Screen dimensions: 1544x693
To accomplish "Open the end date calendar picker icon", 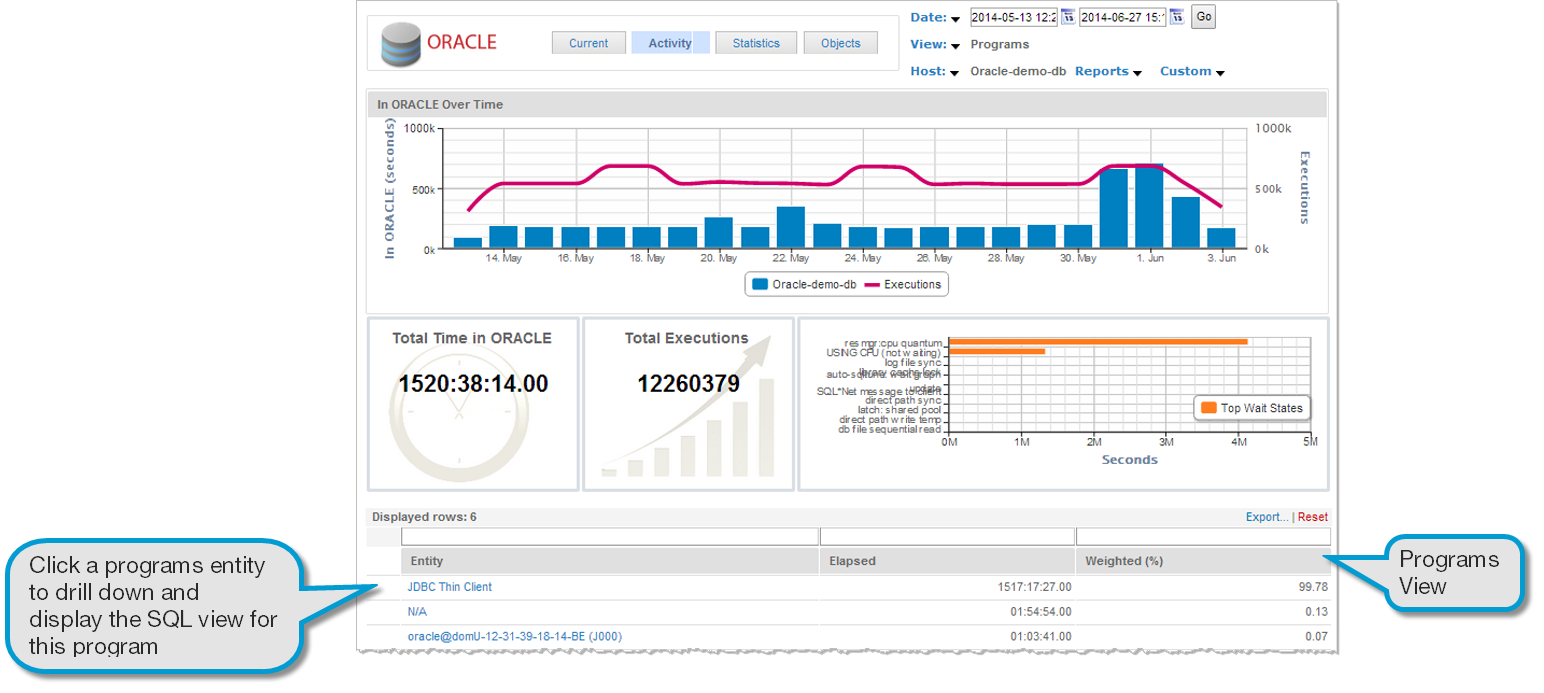I will pos(1177,17).
